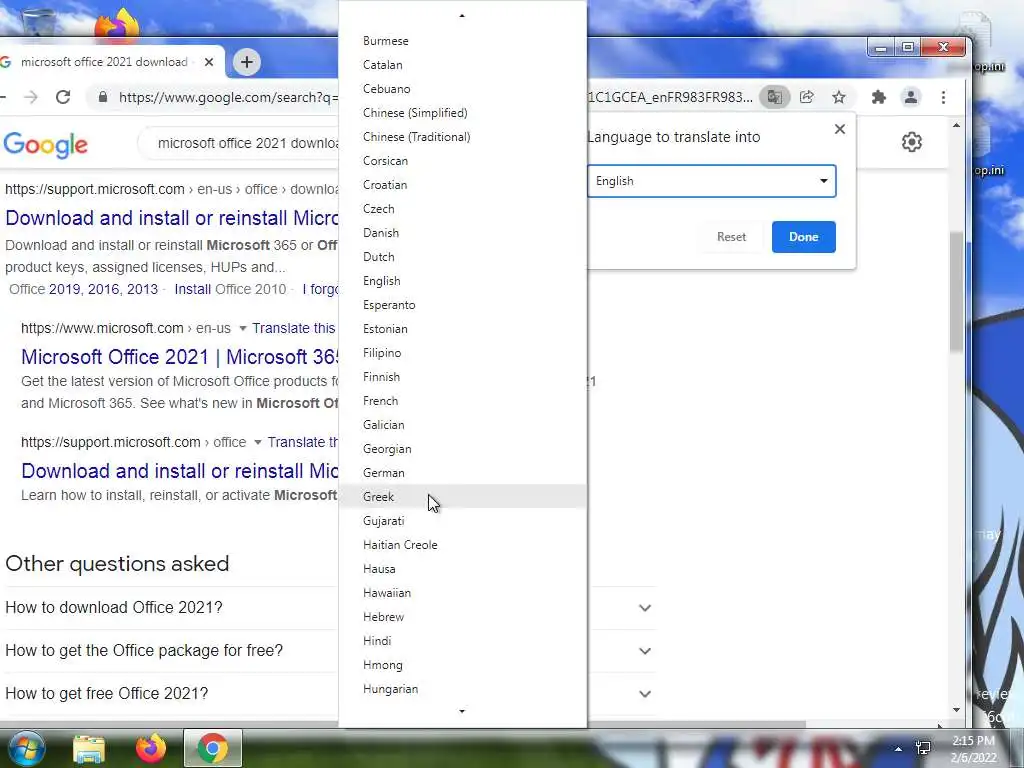
Task: Open Chrome's three-dot menu
Action: tap(943, 97)
